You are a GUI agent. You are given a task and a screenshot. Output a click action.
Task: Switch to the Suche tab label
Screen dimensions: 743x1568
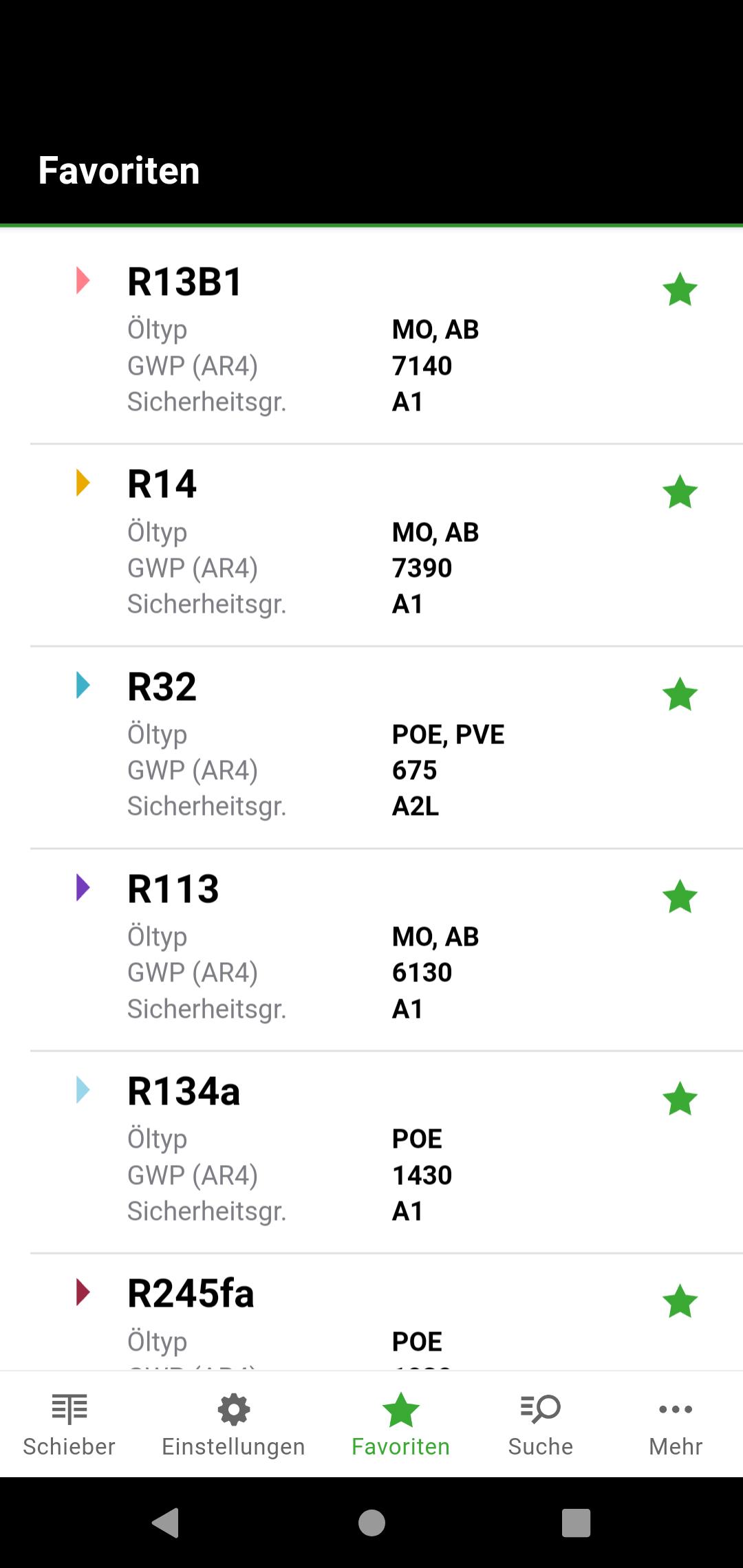[x=541, y=1446]
